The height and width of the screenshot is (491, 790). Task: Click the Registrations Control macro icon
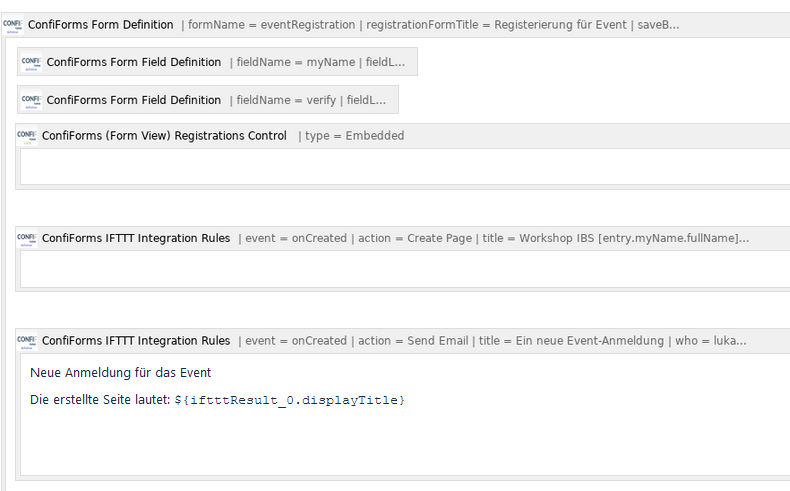(x=27, y=136)
